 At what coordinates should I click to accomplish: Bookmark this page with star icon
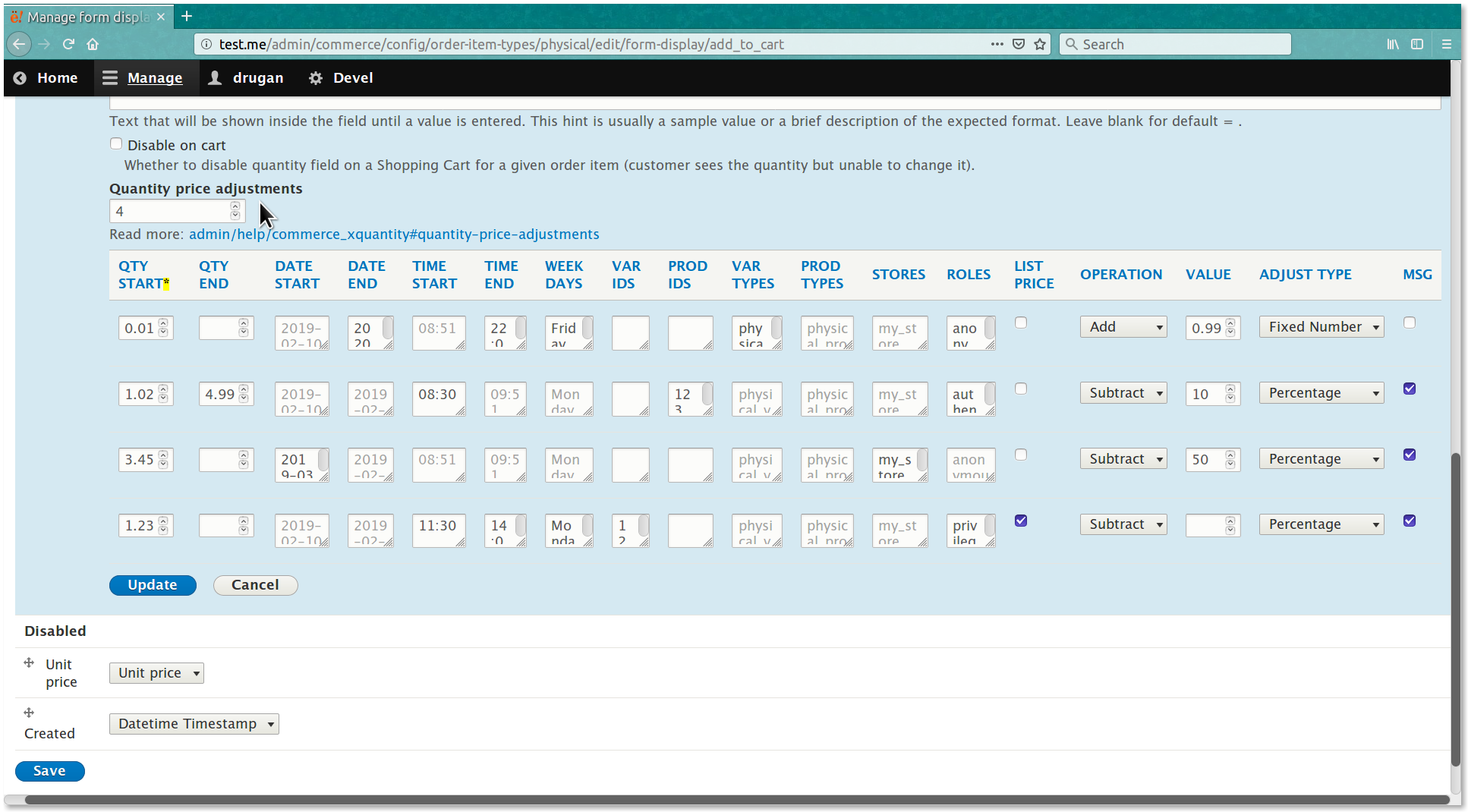pos(1040,44)
